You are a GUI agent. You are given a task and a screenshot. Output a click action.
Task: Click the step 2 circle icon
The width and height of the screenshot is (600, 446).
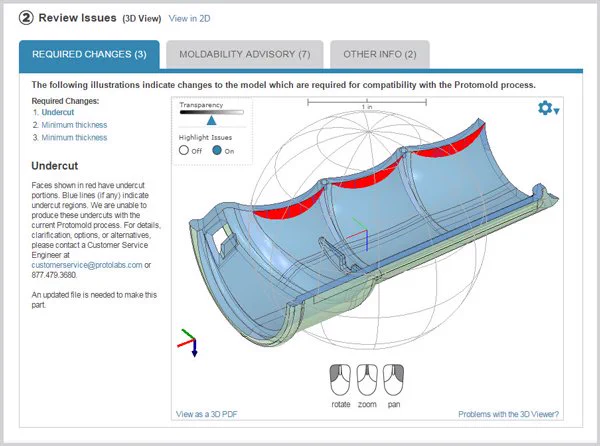coord(26,18)
